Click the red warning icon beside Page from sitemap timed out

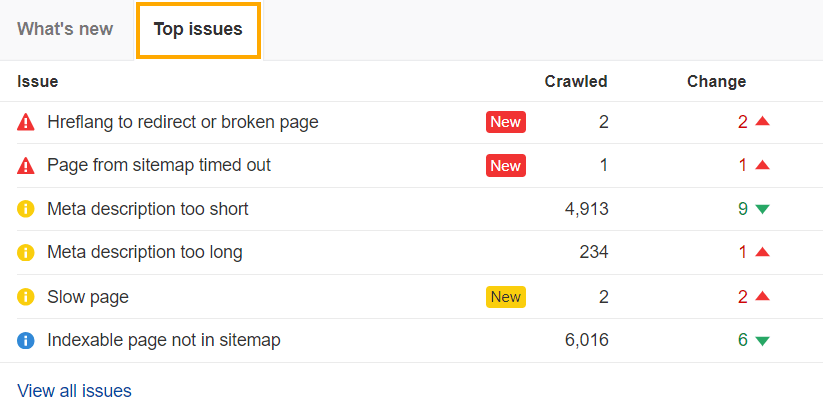point(26,165)
